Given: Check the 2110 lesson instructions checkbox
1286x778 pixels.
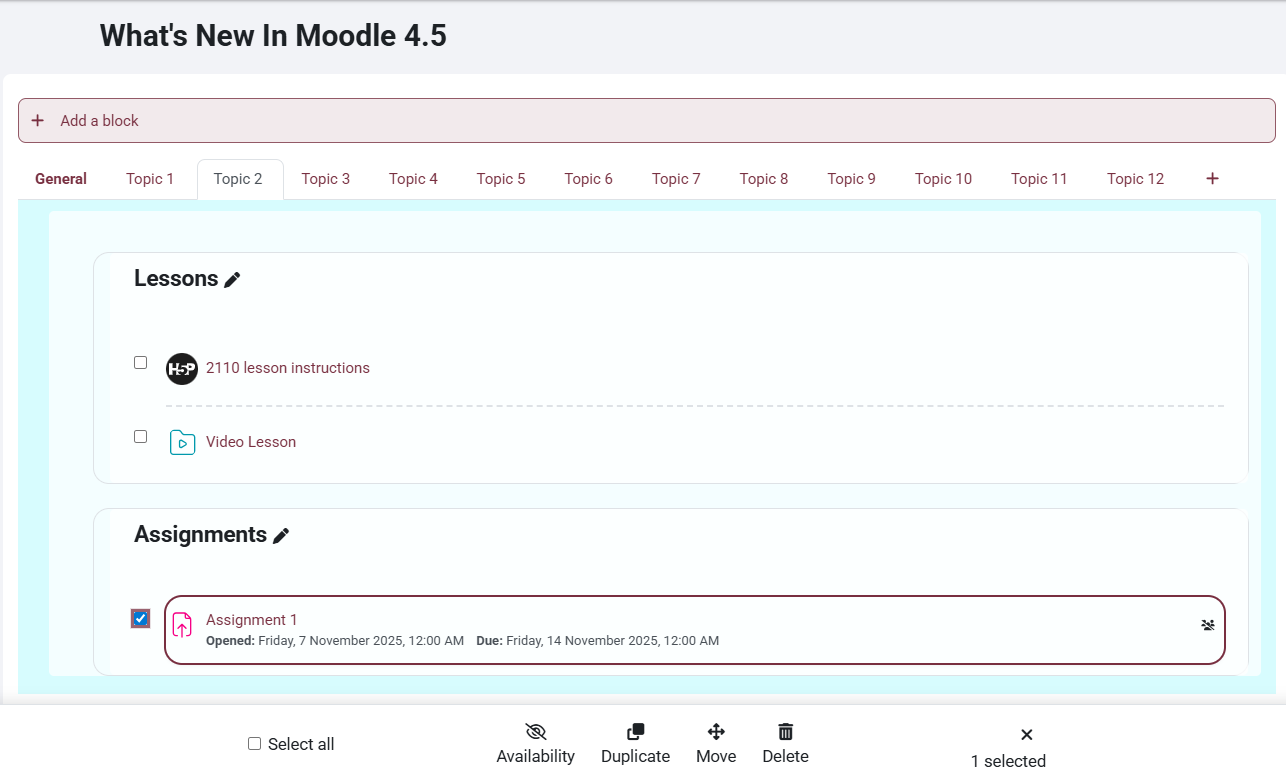Looking at the screenshot, I should tap(141, 363).
